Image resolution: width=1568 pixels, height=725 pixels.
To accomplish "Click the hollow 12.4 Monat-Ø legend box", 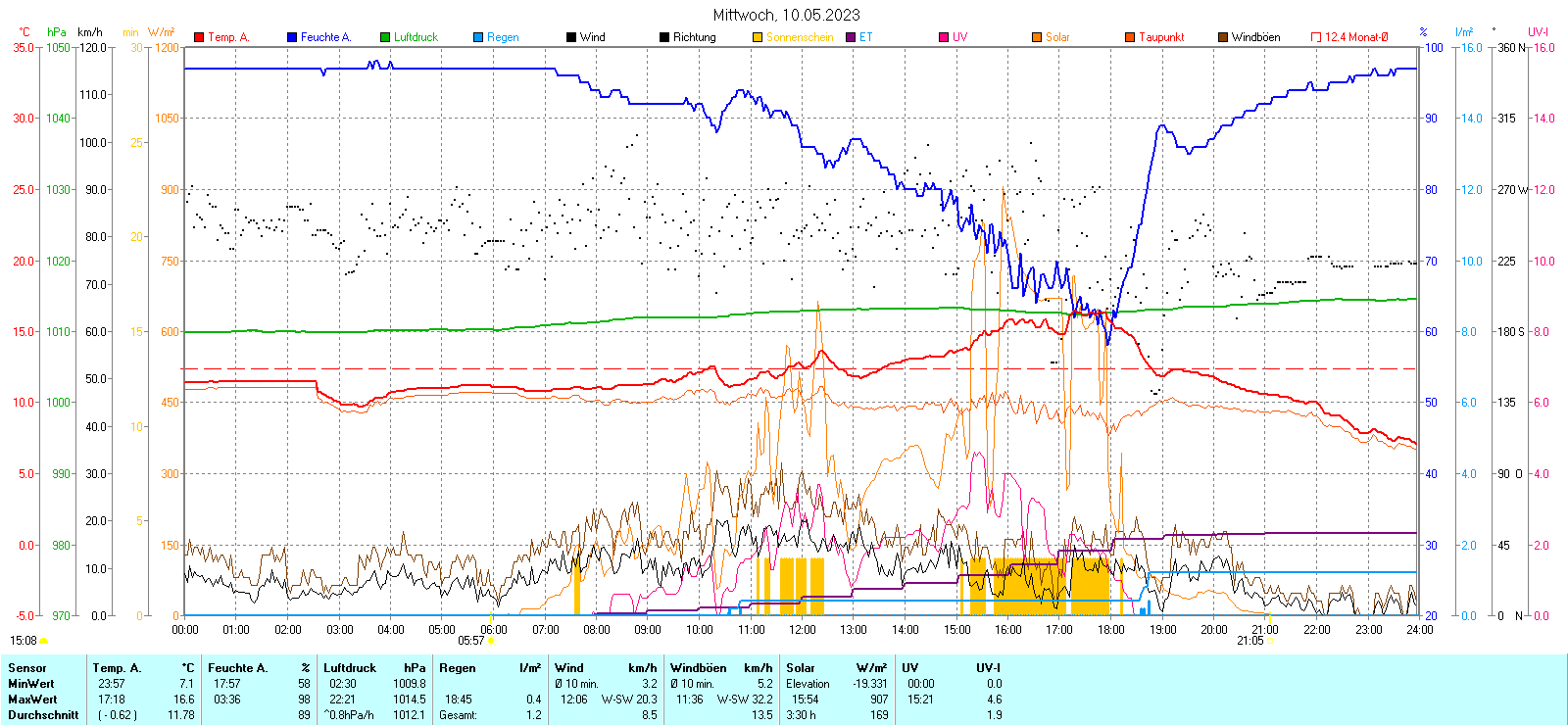I will (x=1316, y=37).
